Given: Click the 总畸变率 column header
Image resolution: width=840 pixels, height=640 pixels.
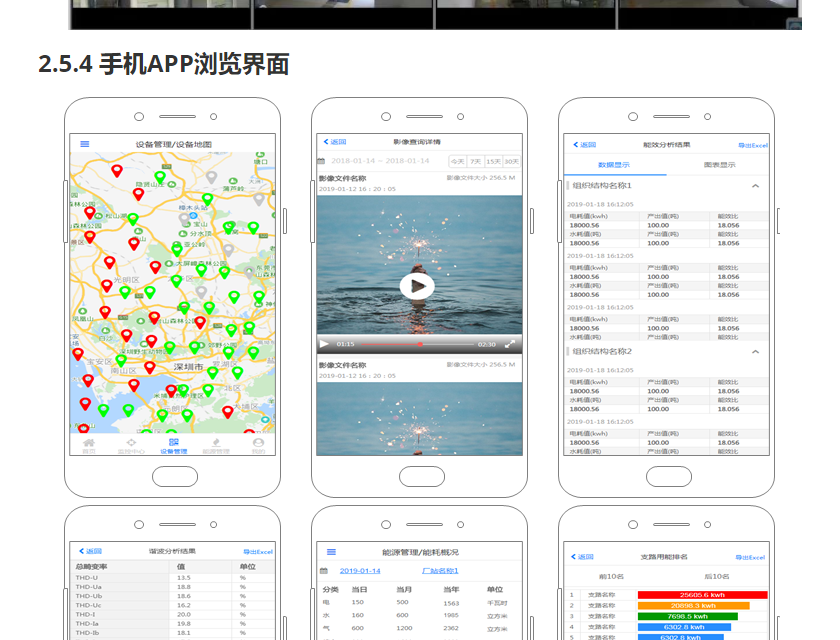Looking at the screenshot, I should 91,567.
